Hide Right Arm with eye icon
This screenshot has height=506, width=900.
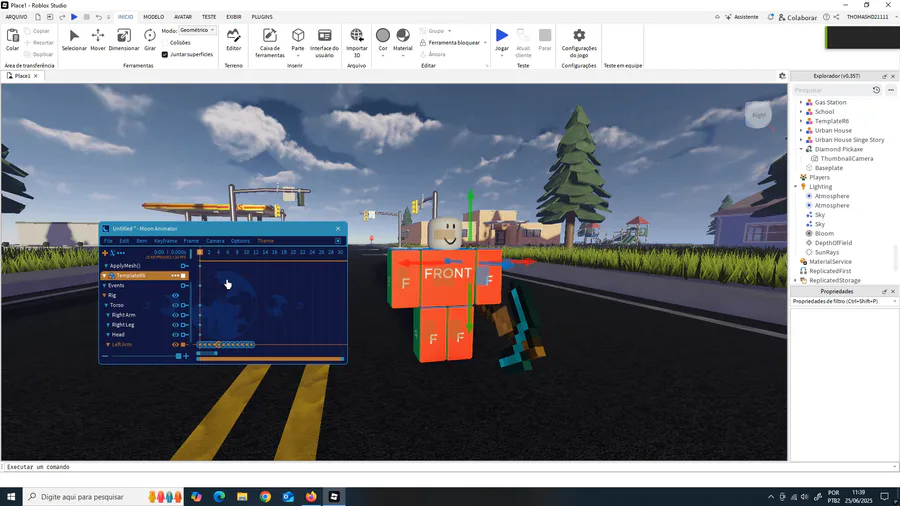(x=176, y=315)
